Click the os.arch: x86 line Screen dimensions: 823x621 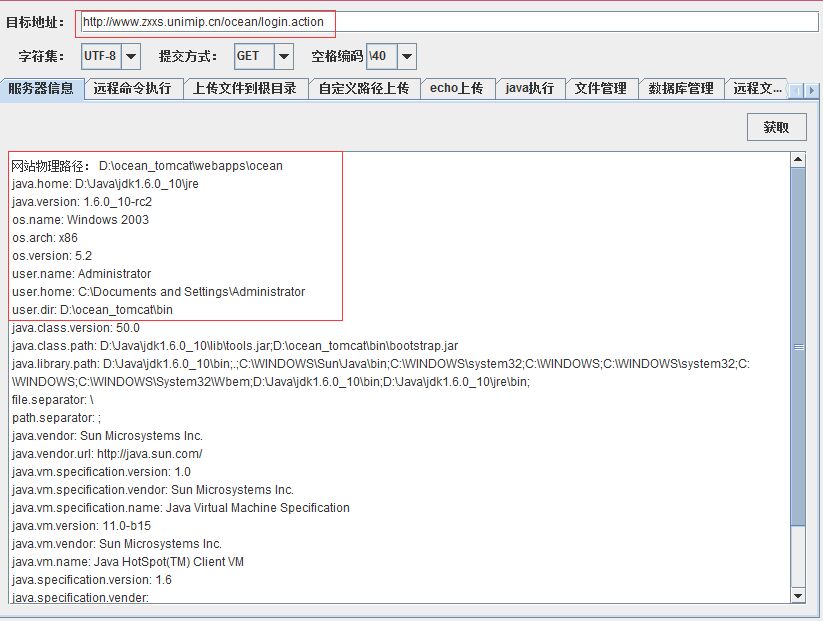45,238
